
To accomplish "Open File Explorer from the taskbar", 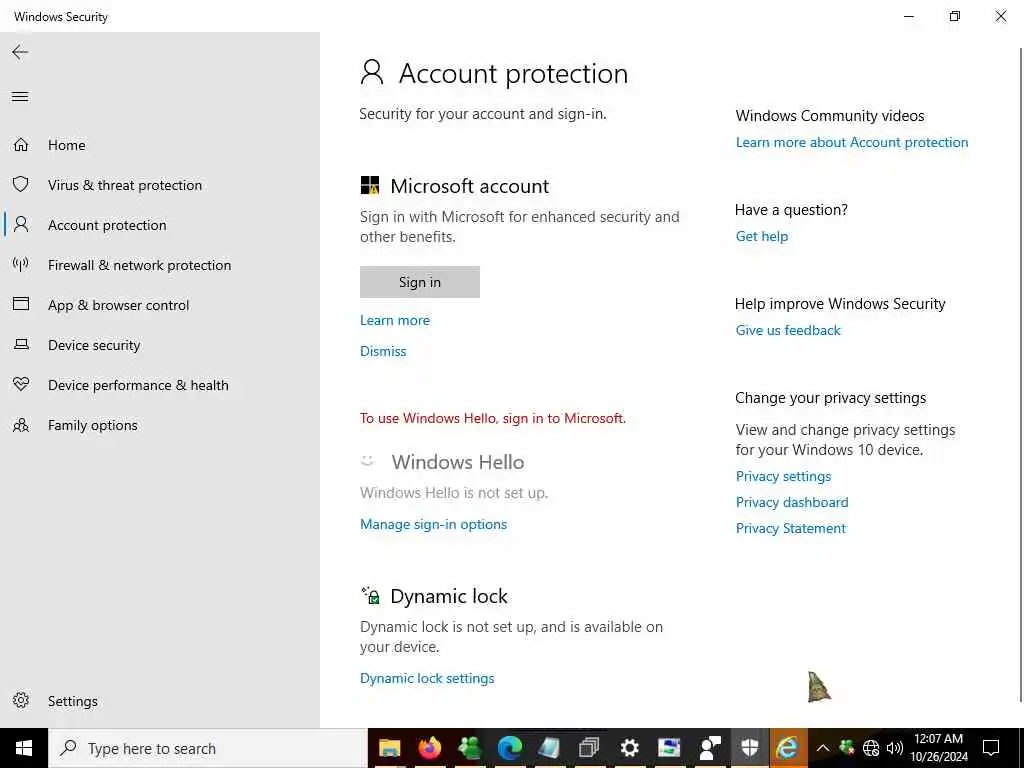I will coord(389,748).
